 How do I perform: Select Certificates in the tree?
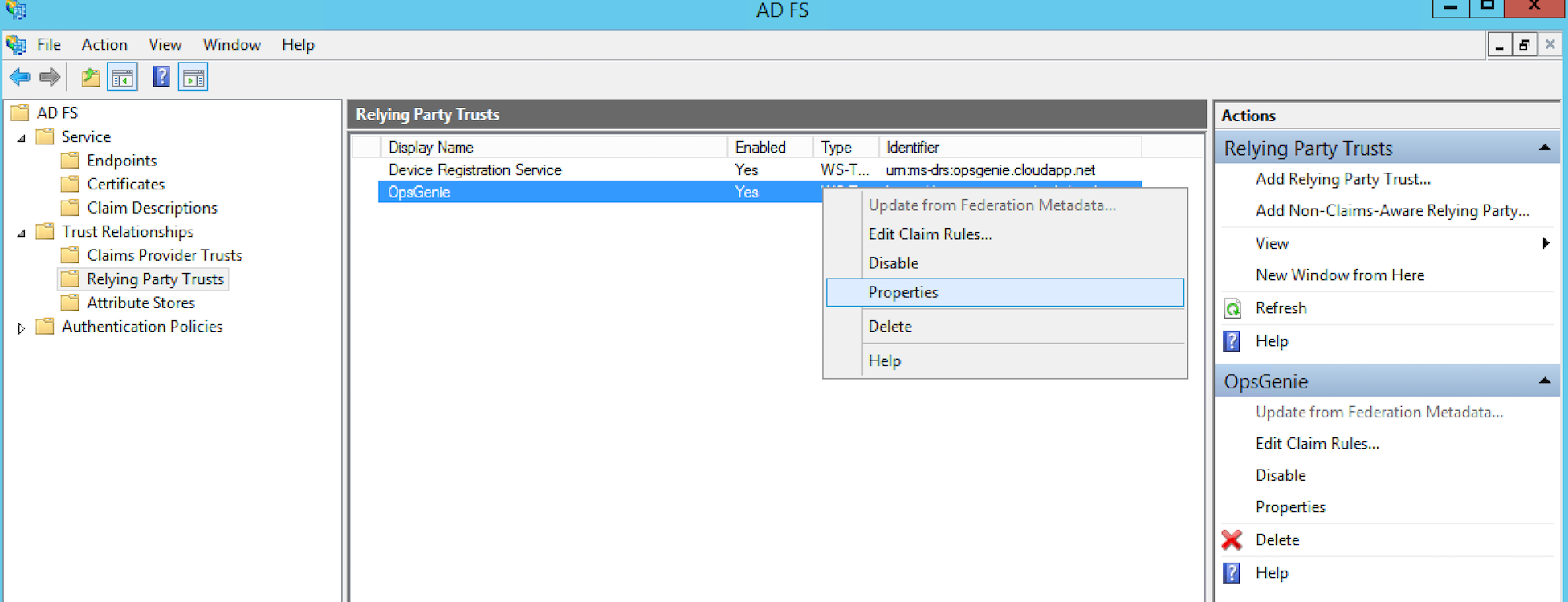pos(126,184)
